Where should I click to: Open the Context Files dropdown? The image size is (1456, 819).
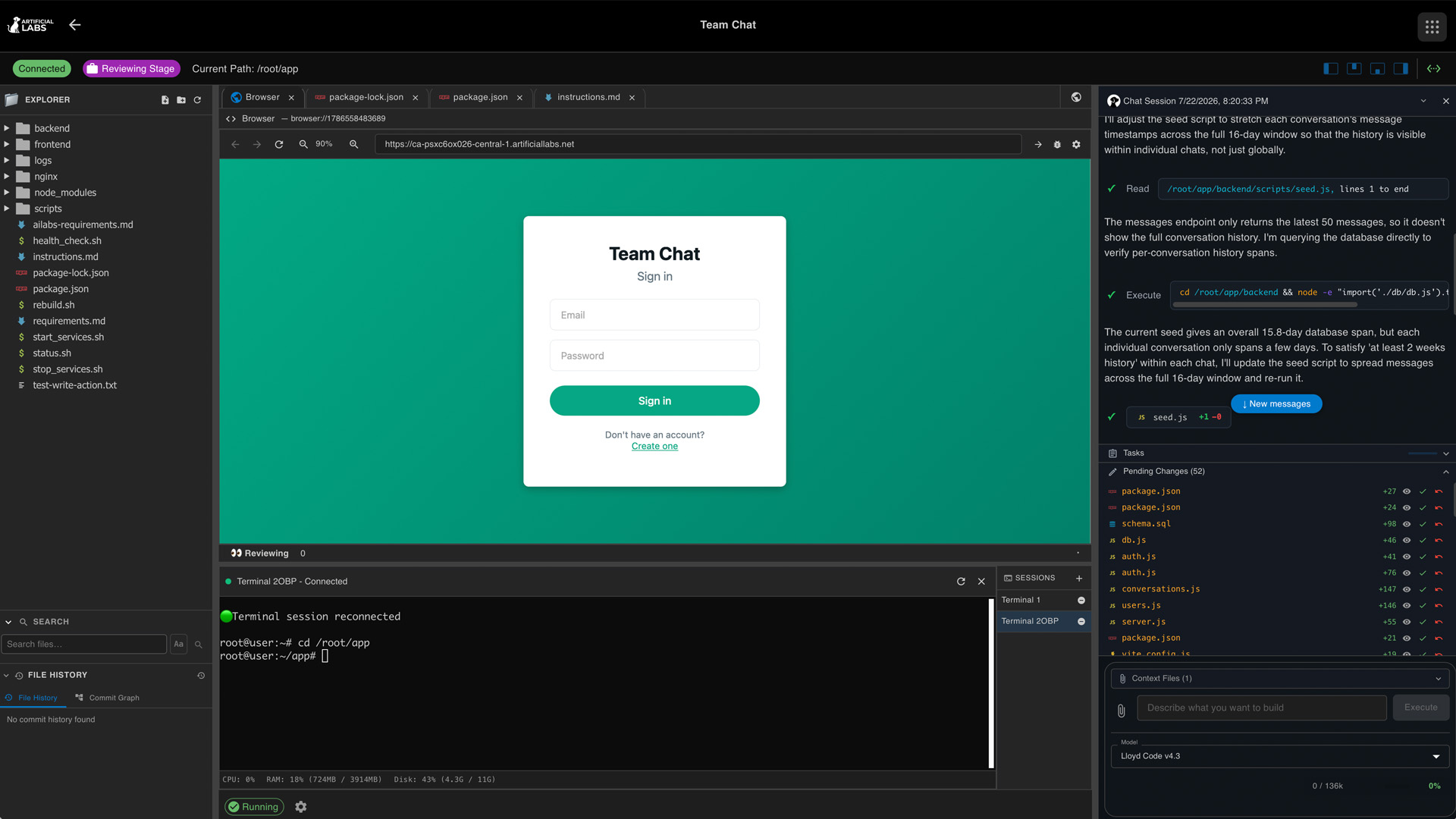(x=1279, y=679)
